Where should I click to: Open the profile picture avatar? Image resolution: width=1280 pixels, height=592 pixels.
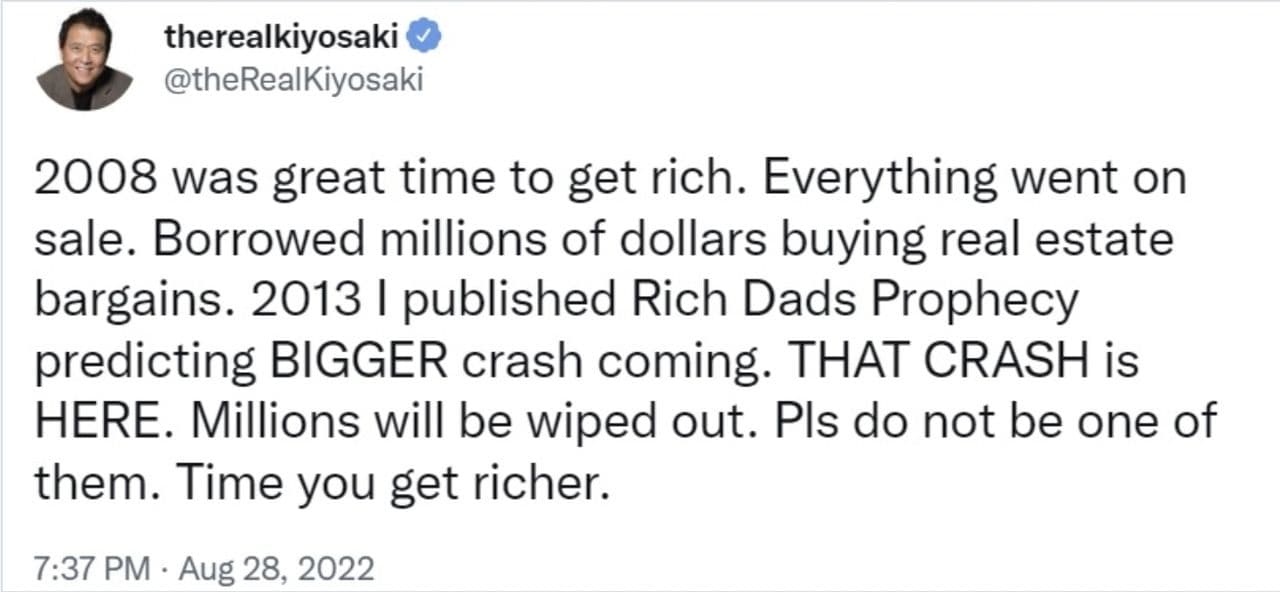coord(84,60)
